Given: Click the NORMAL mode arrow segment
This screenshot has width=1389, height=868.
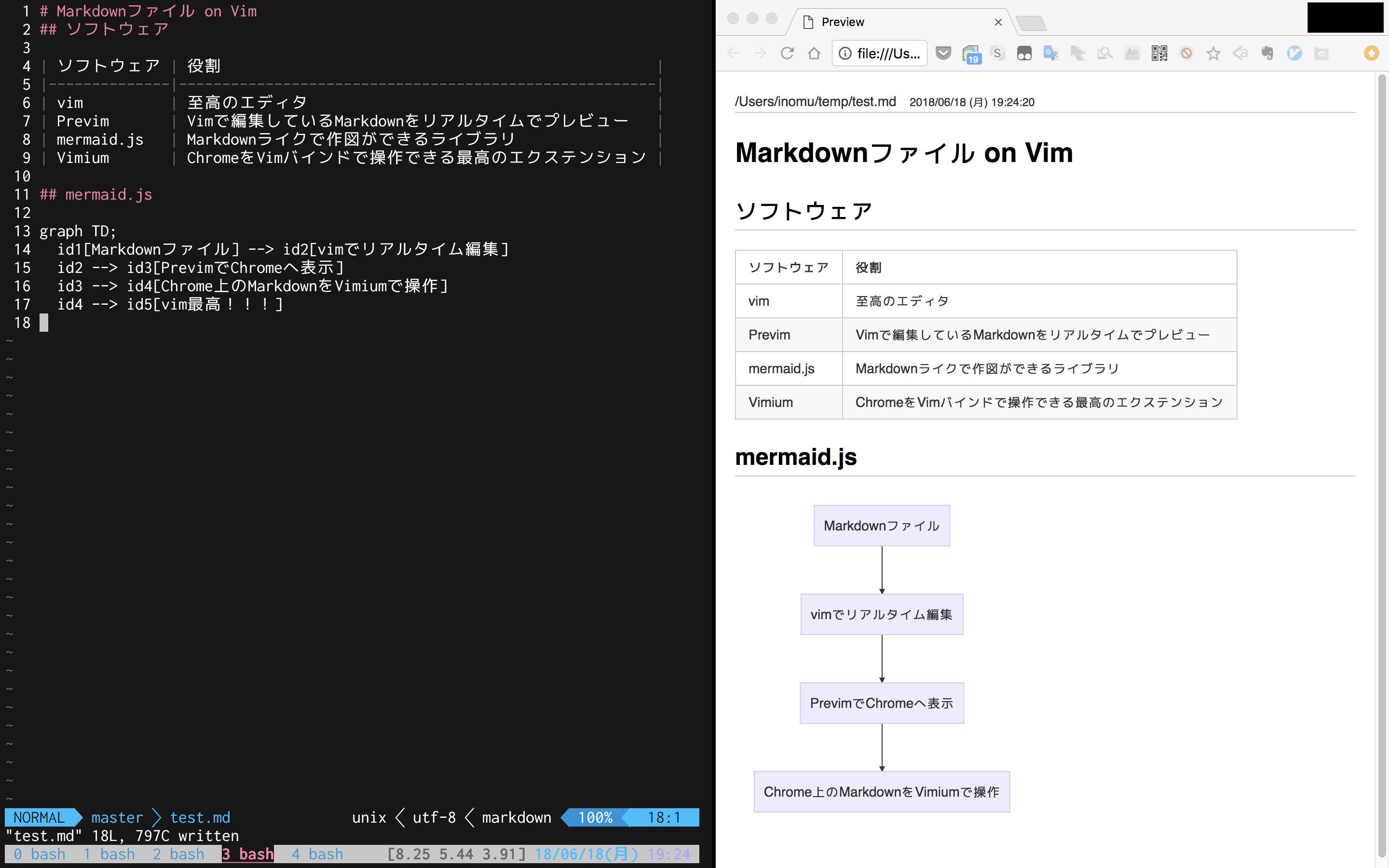Looking at the screenshot, I should (39, 817).
